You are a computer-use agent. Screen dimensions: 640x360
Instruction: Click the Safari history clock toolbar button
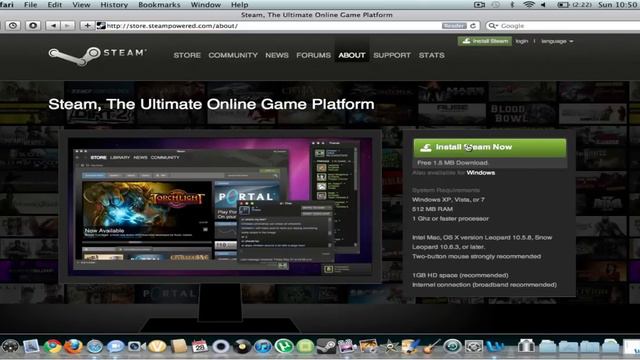(13, 26)
